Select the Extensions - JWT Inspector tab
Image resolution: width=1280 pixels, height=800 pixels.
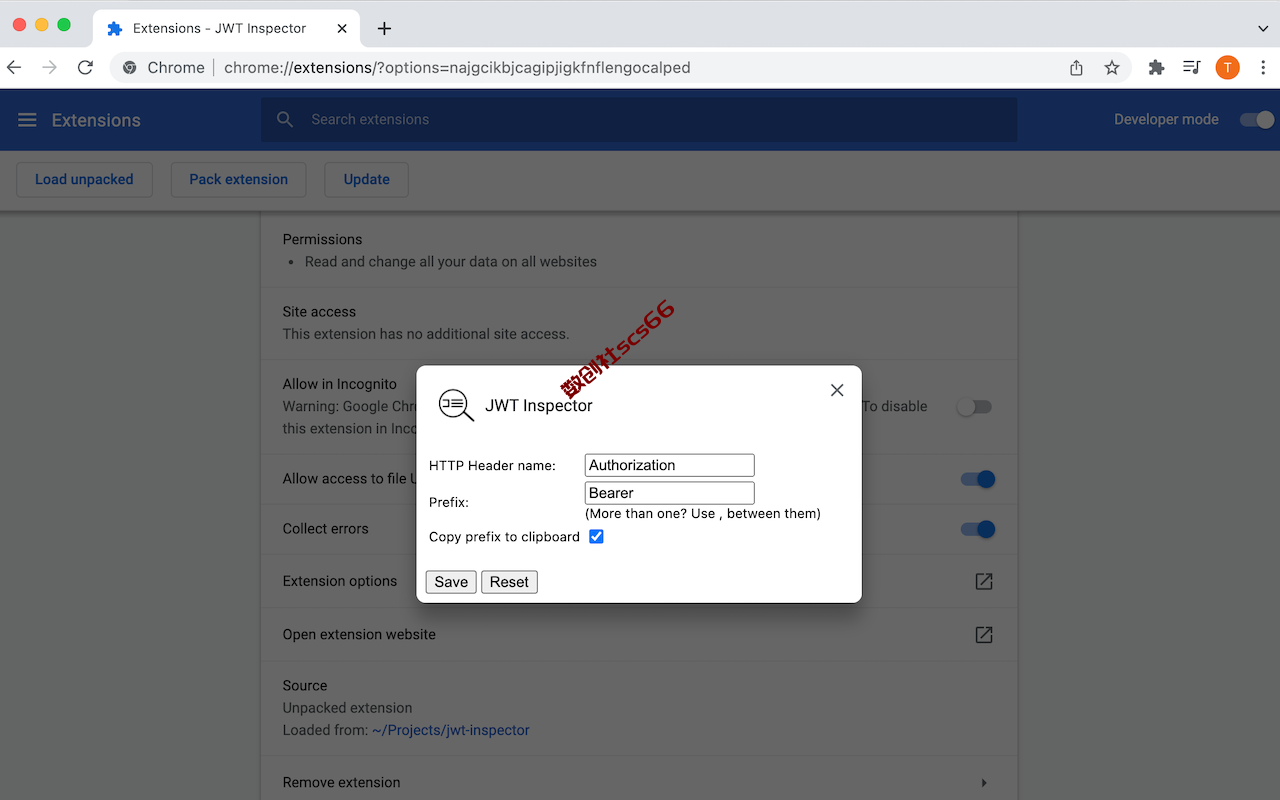[225, 28]
